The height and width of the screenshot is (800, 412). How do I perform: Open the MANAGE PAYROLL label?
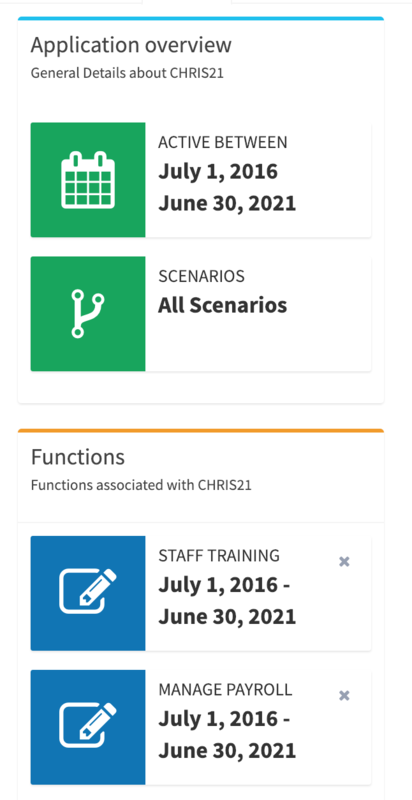(225, 690)
